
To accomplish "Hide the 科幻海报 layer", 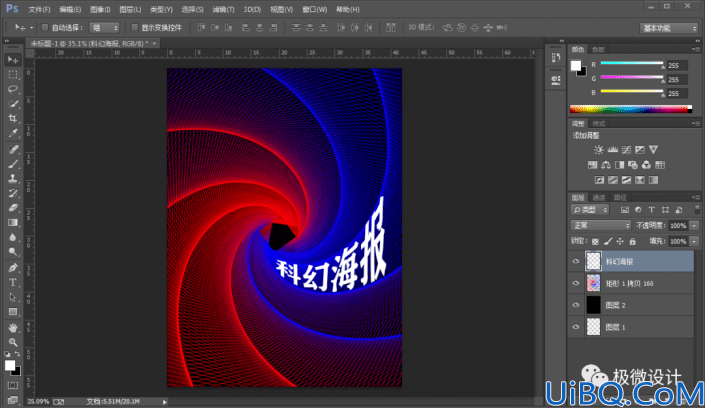I will click(x=576, y=261).
